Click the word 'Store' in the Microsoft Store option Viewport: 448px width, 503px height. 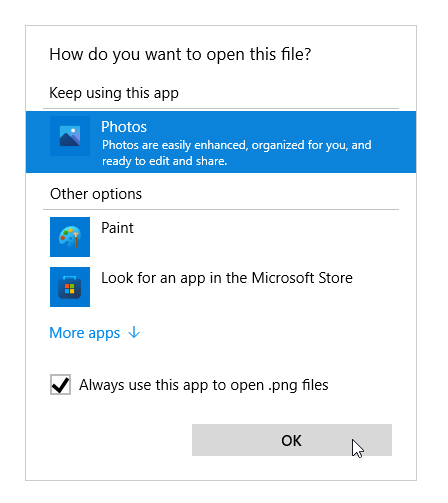[335, 278]
